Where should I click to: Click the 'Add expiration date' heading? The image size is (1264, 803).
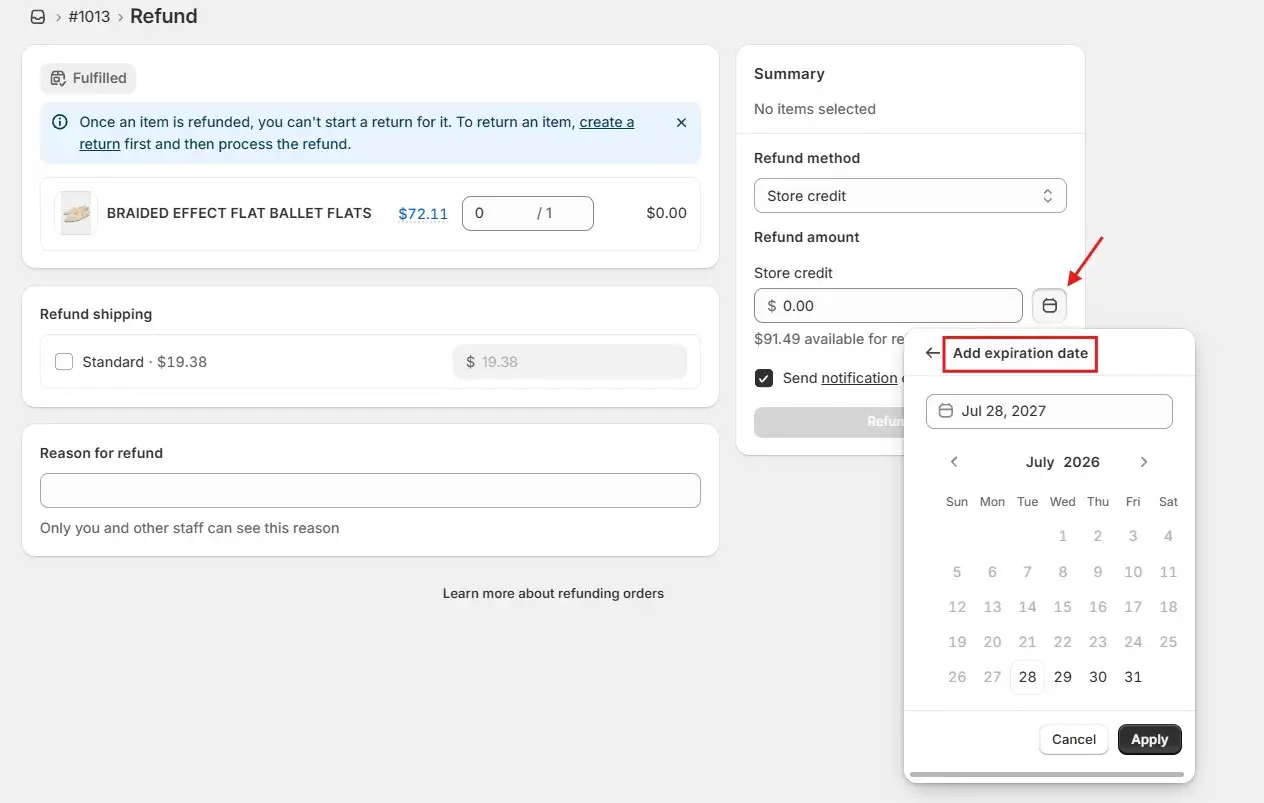click(1020, 353)
